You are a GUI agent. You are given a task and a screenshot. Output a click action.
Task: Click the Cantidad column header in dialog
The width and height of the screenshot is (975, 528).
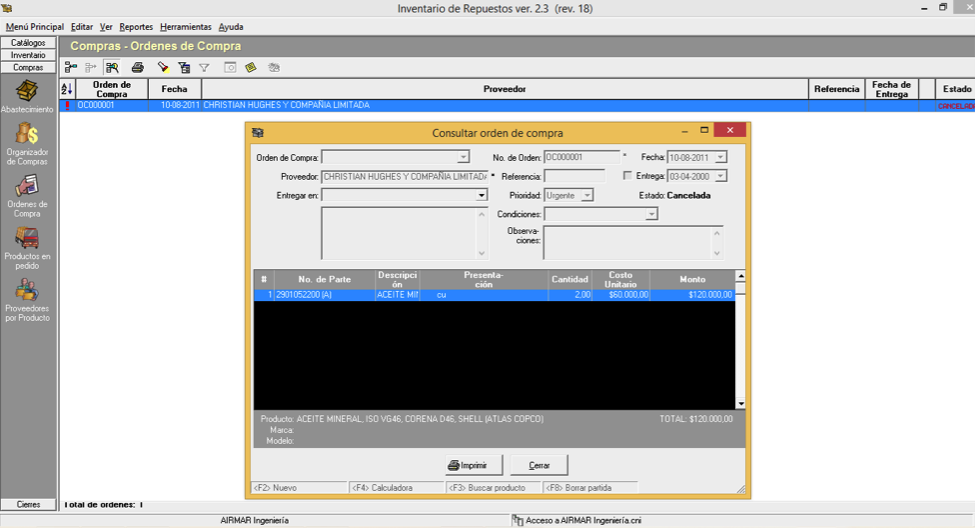point(570,279)
